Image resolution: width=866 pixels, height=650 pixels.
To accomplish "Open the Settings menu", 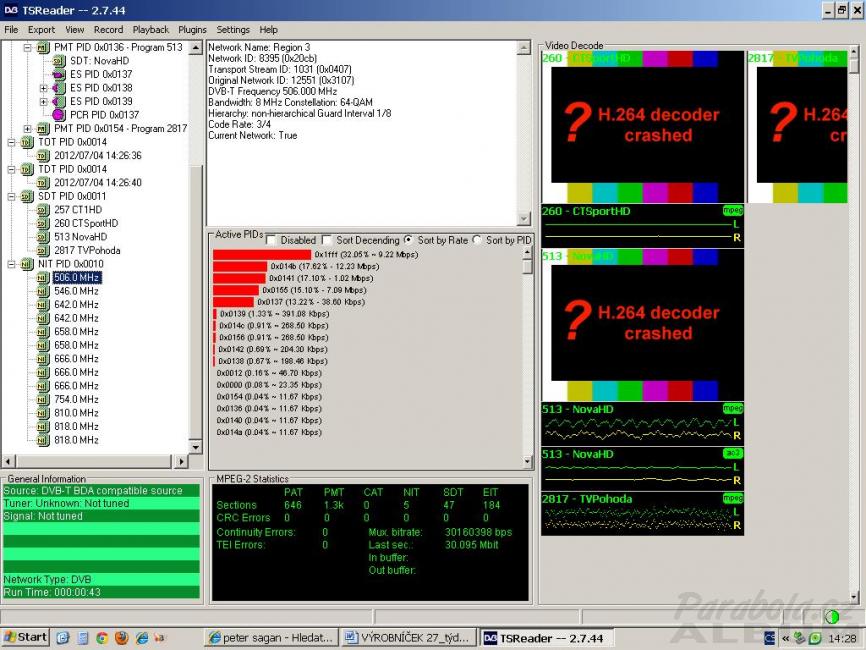I will point(233,30).
